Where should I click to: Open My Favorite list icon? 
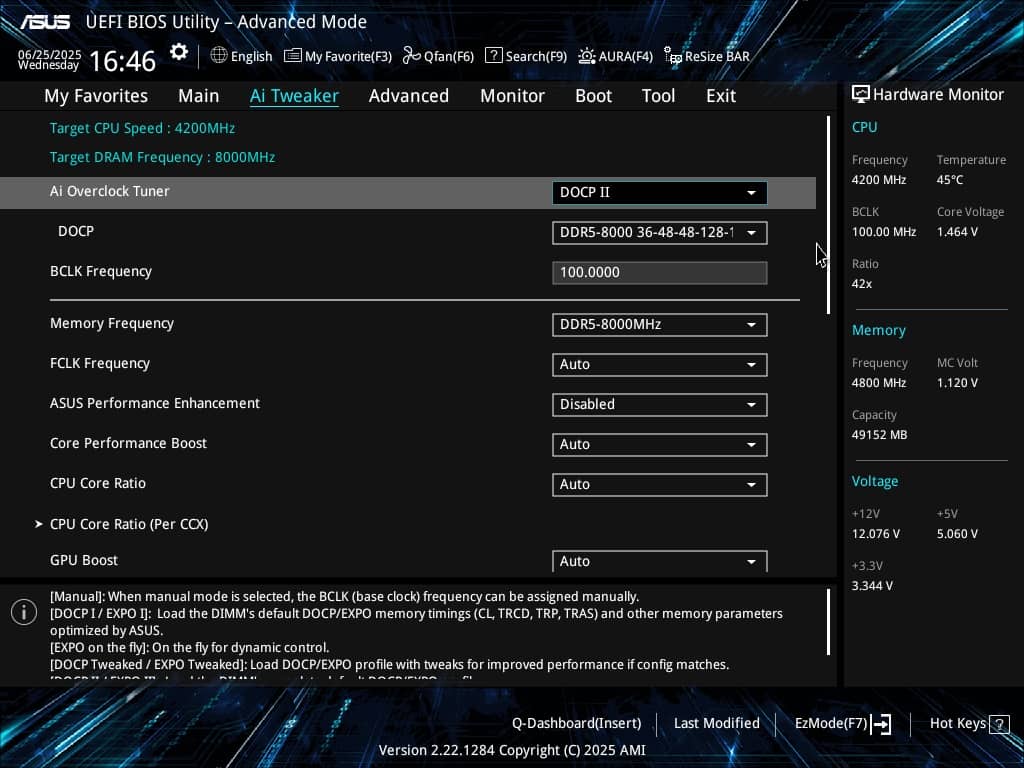293,56
